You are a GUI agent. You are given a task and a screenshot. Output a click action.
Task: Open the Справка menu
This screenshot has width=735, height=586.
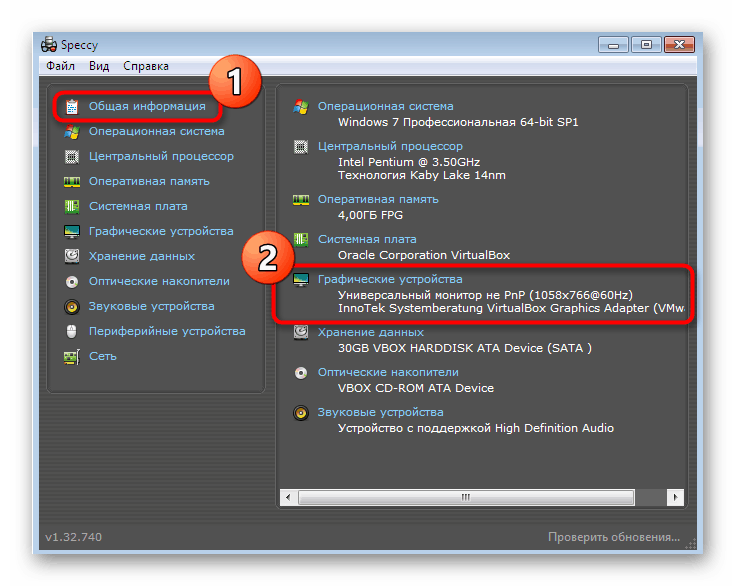146,66
